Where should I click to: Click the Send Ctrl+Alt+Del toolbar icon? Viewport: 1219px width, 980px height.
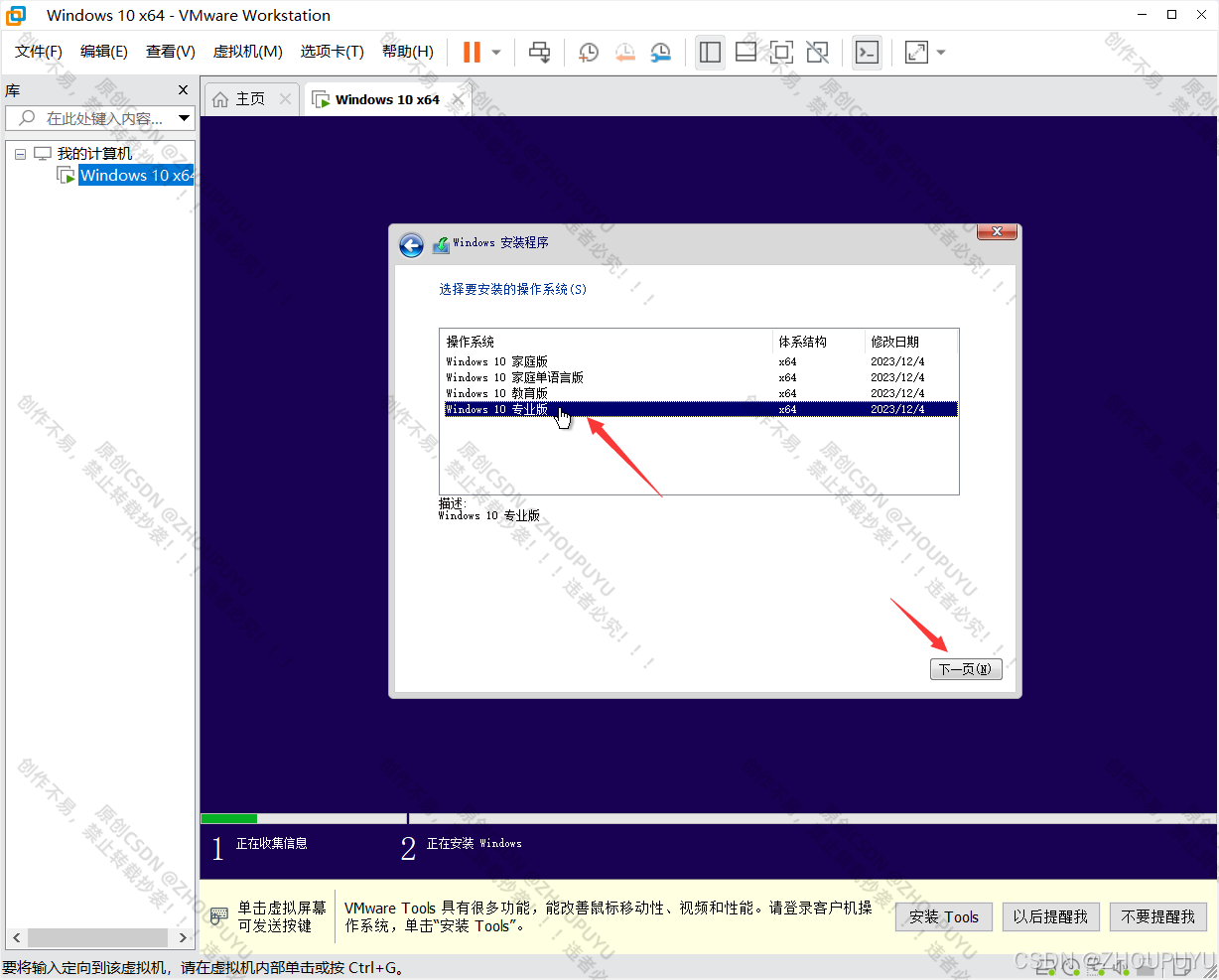[539, 52]
